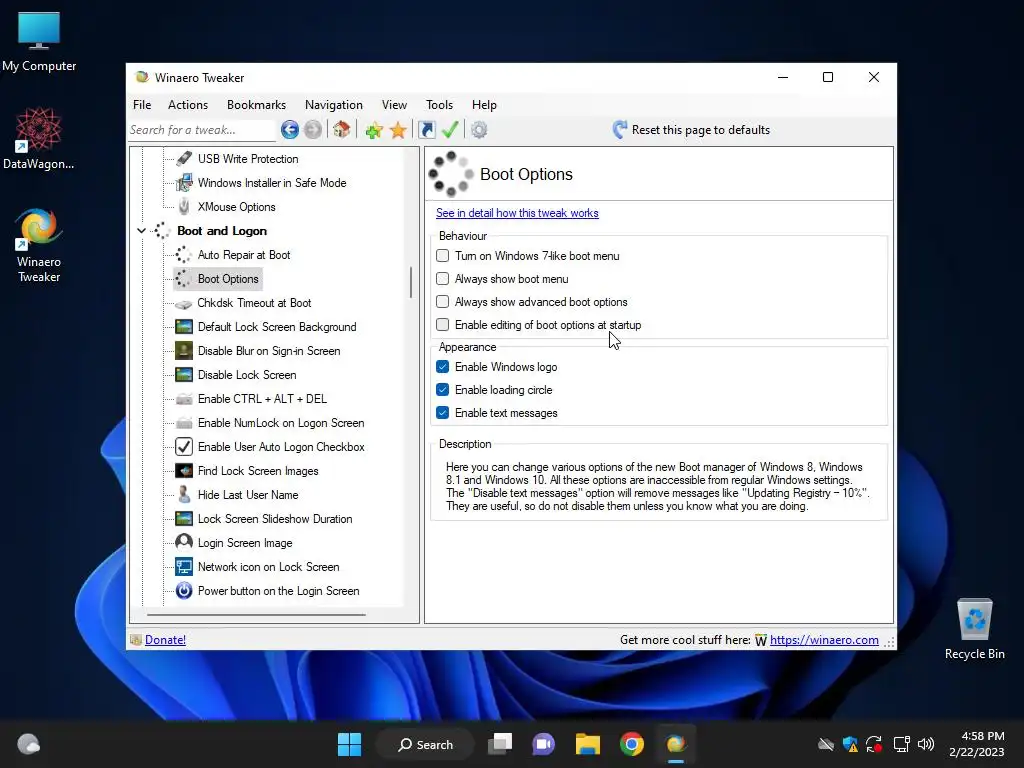The width and height of the screenshot is (1024, 768).
Task: Click the Find Lock Screen Images icon
Action: pyautogui.click(x=184, y=471)
